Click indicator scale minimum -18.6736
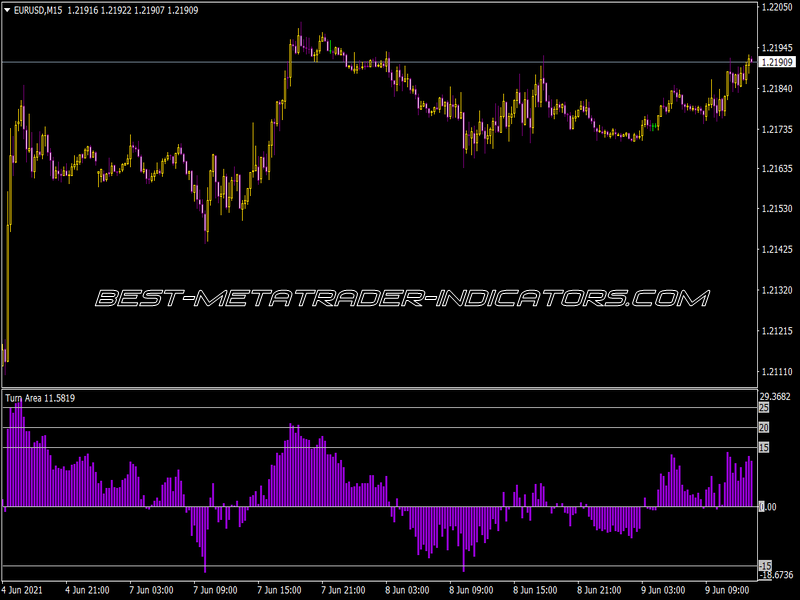This screenshot has height=600, width=800. click(x=777, y=575)
